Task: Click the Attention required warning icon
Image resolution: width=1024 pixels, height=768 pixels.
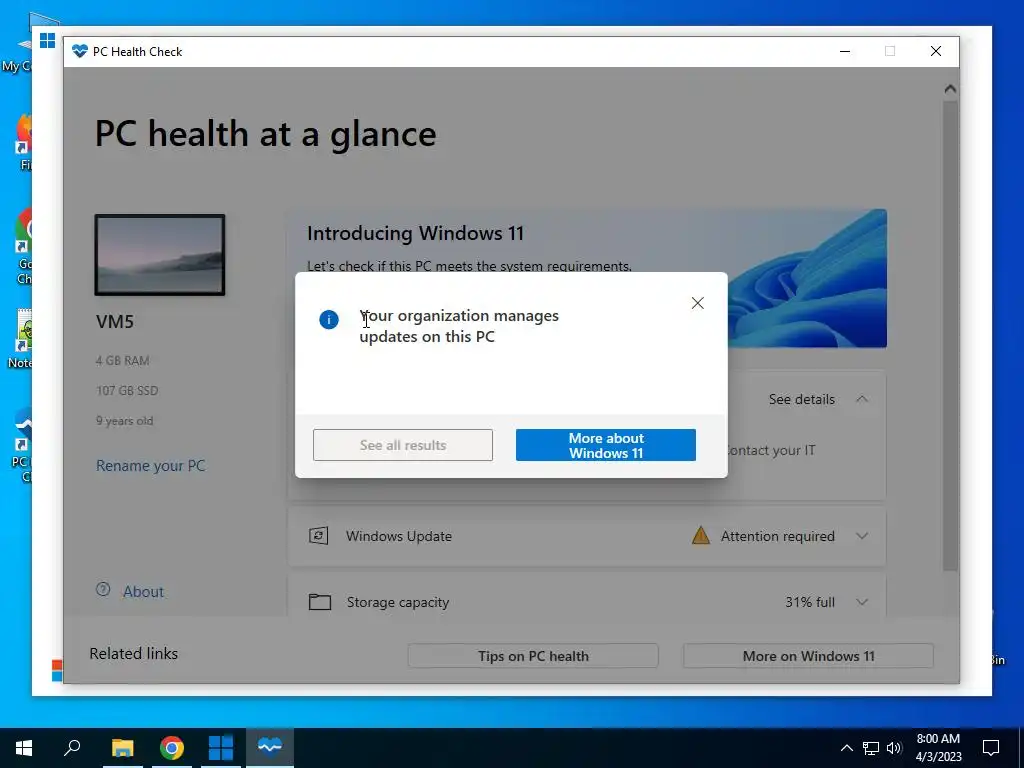Action: point(701,536)
